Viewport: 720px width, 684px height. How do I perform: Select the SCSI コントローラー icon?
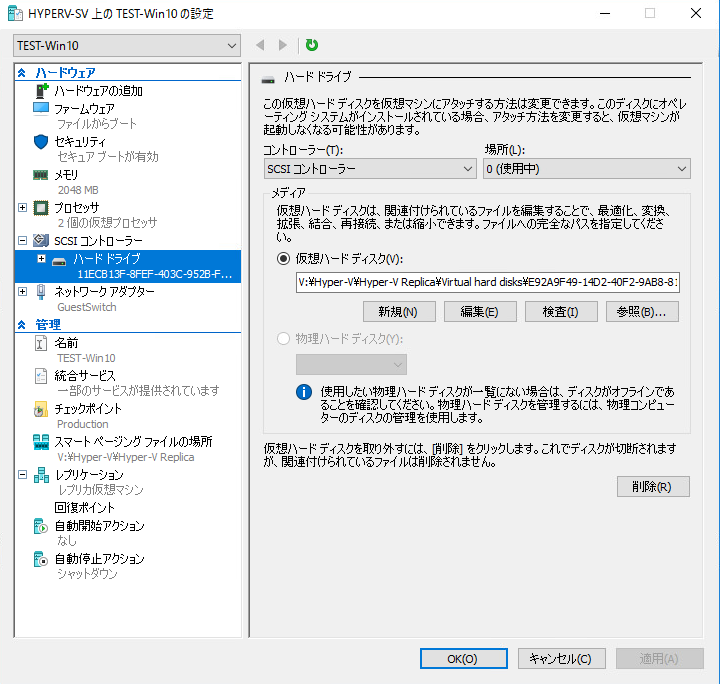[41, 240]
